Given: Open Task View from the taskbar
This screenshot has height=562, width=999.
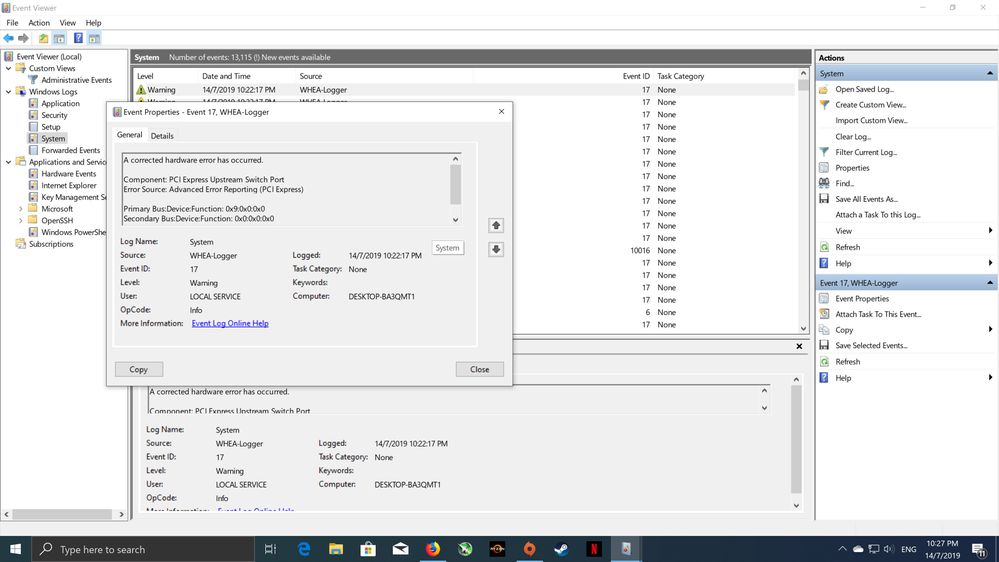Looking at the screenshot, I should point(270,549).
